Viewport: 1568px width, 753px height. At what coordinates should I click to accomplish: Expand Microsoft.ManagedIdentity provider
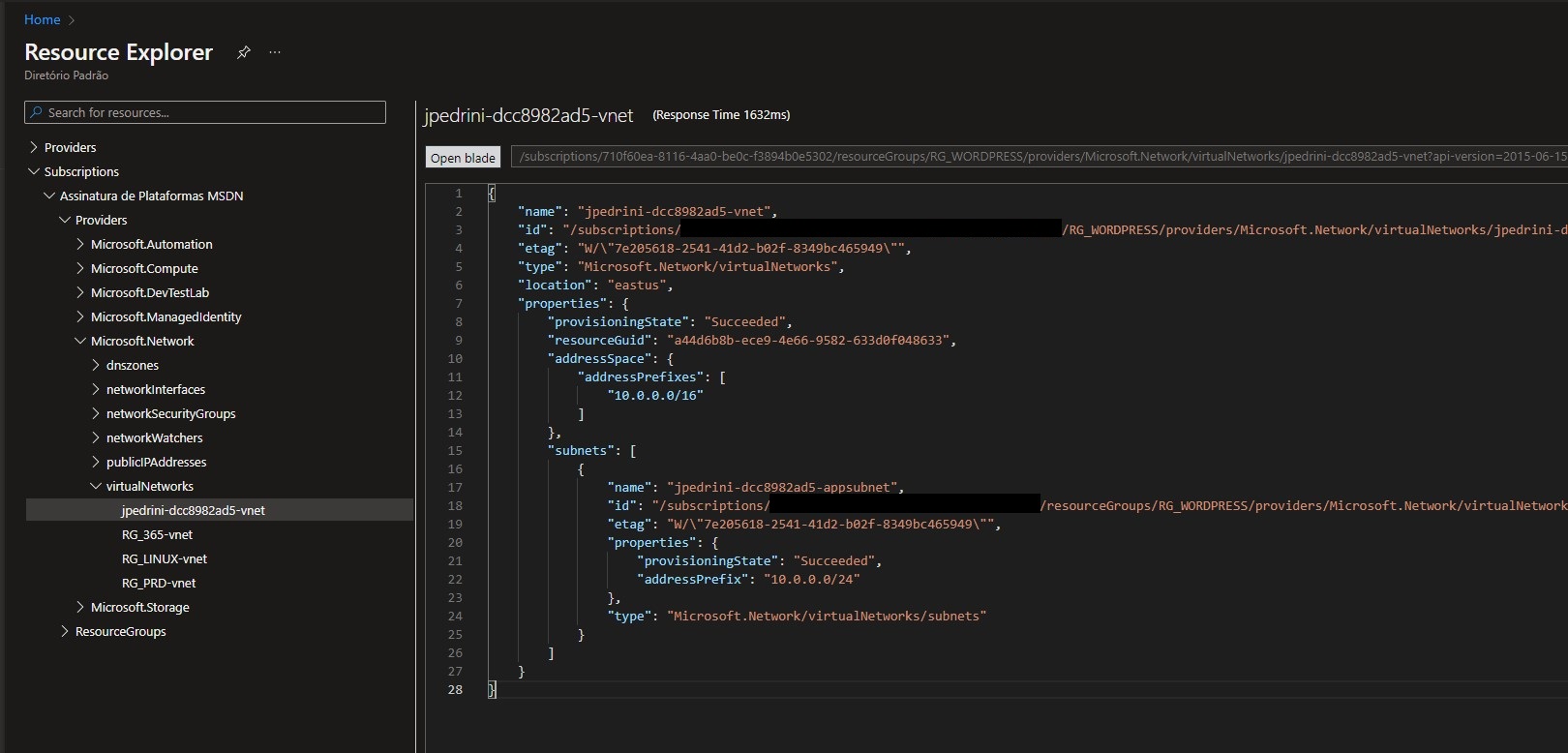80,316
